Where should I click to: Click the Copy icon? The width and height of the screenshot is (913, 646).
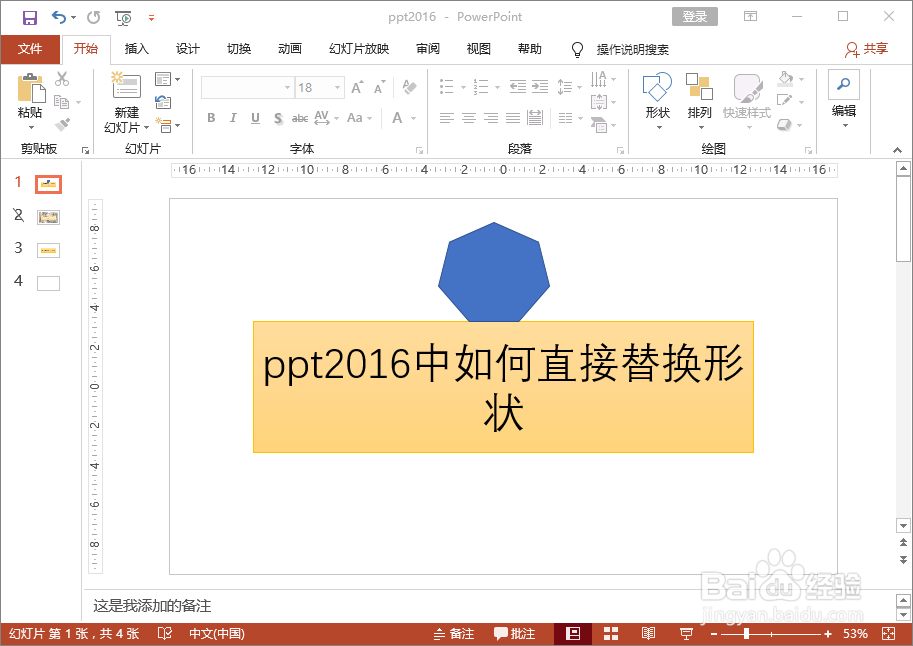pyautogui.click(x=62, y=102)
